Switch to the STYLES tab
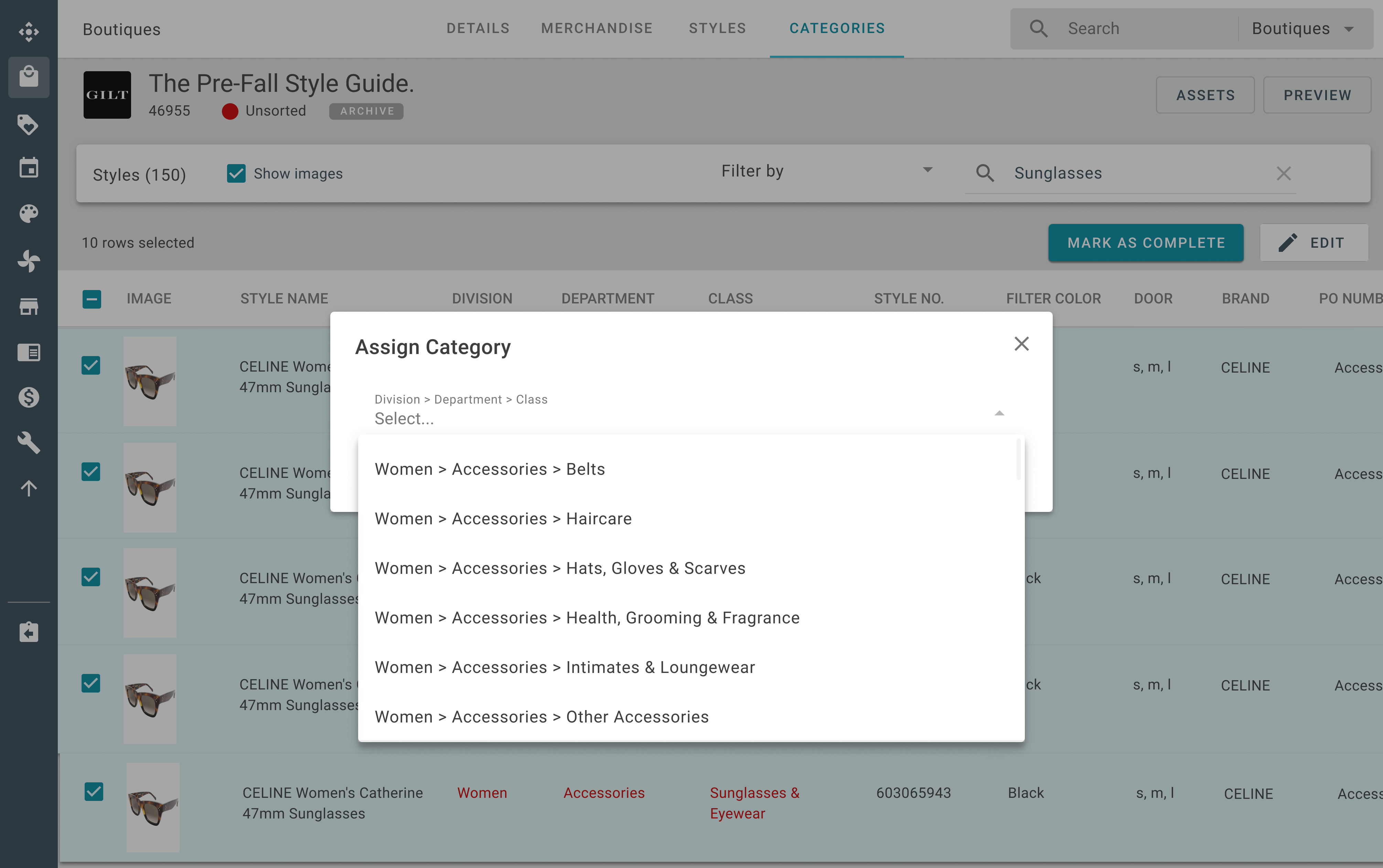The width and height of the screenshot is (1383, 868). tap(717, 28)
